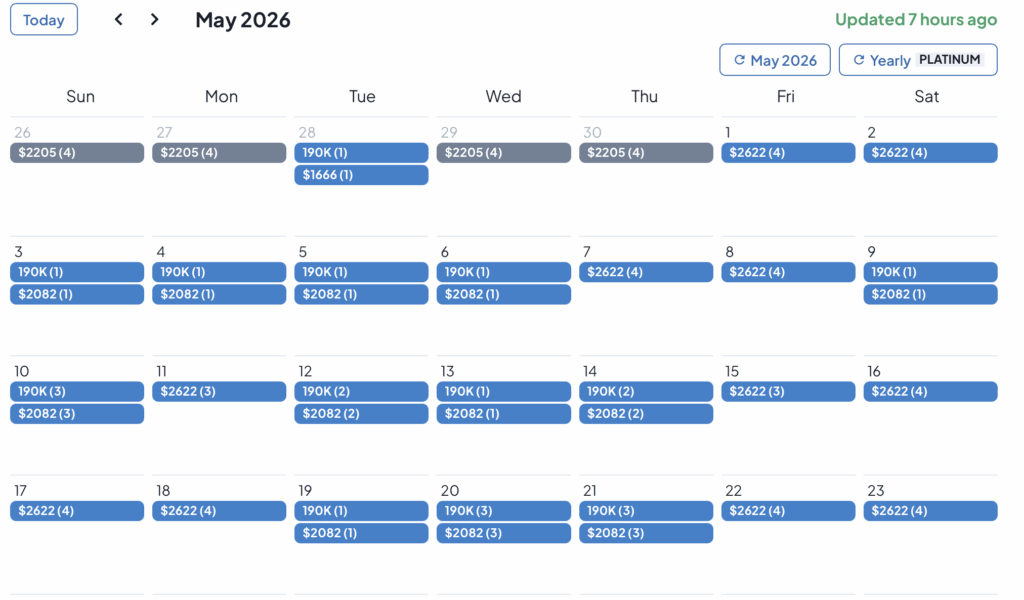Viewport: 1024px width, 600px height.
Task: Click the grayed $2205 (4) fare on April 26
Action: point(77,152)
